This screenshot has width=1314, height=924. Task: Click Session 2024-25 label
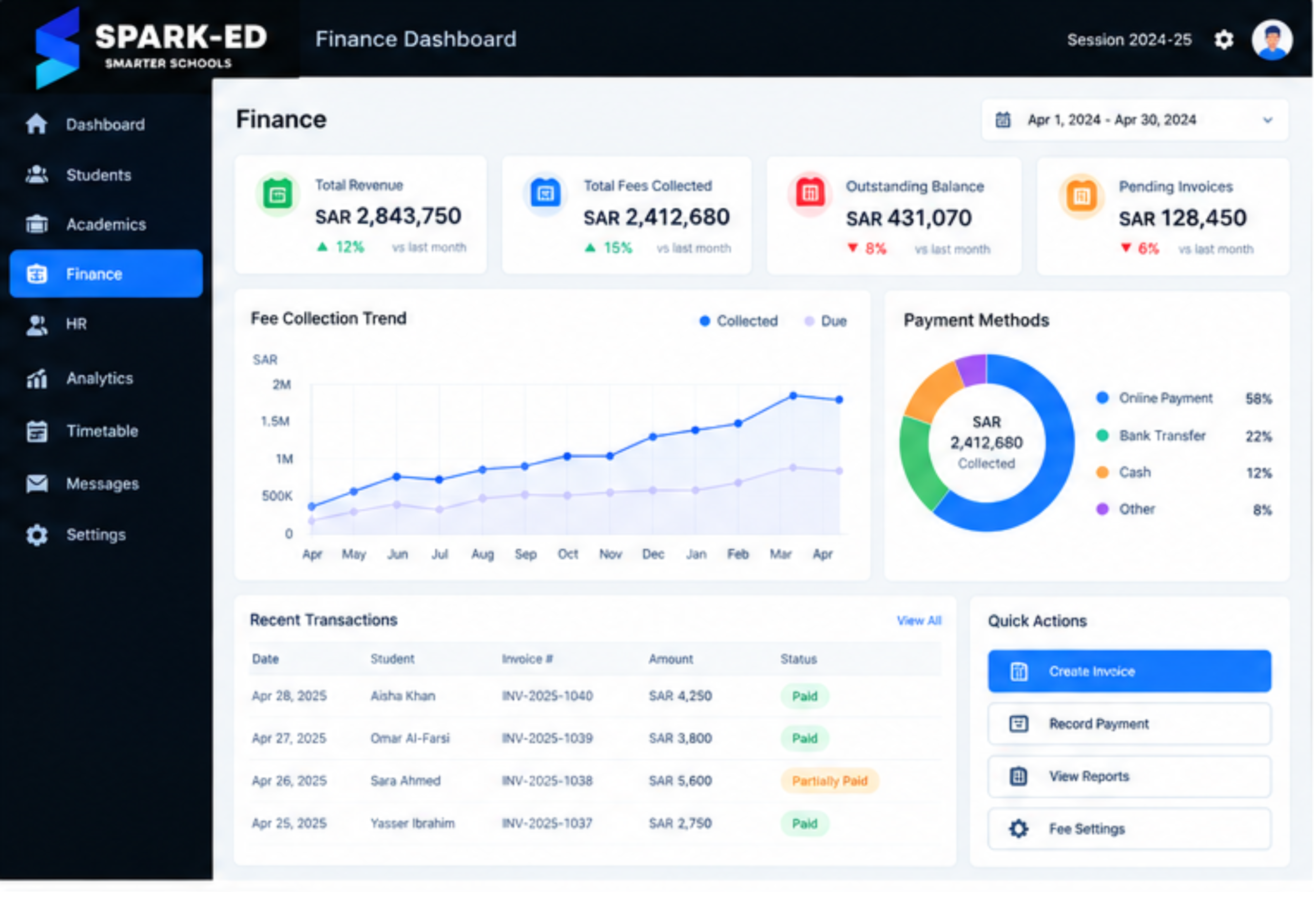(1129, 40)
